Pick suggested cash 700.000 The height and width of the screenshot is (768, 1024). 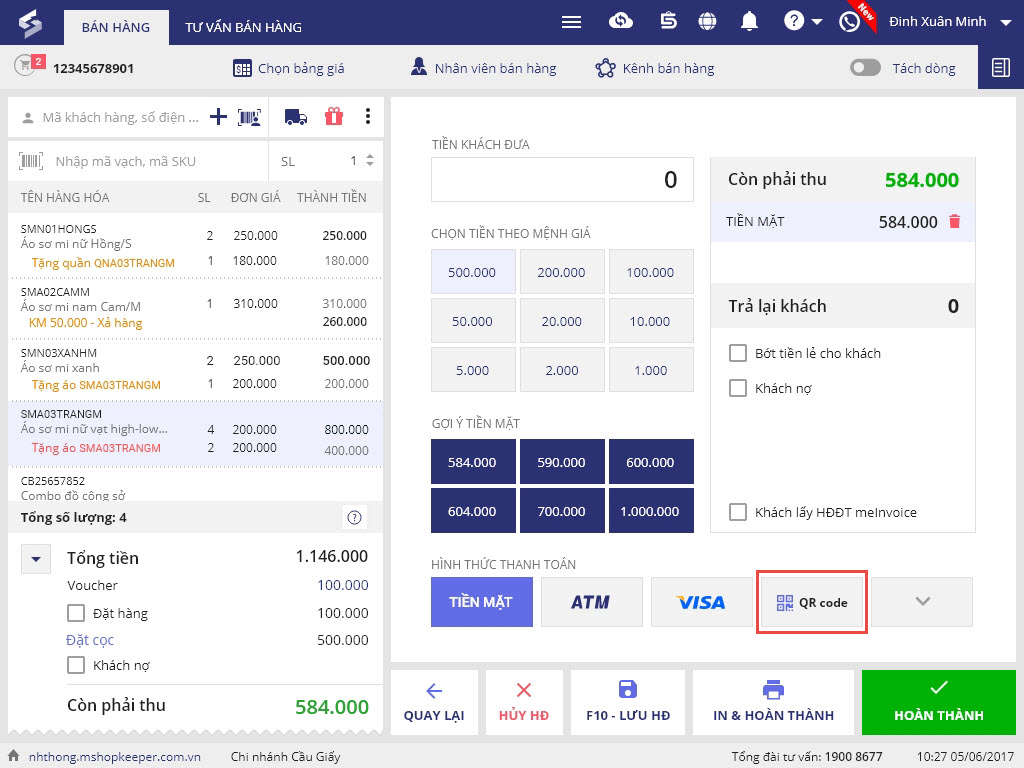tap(562, 511)
